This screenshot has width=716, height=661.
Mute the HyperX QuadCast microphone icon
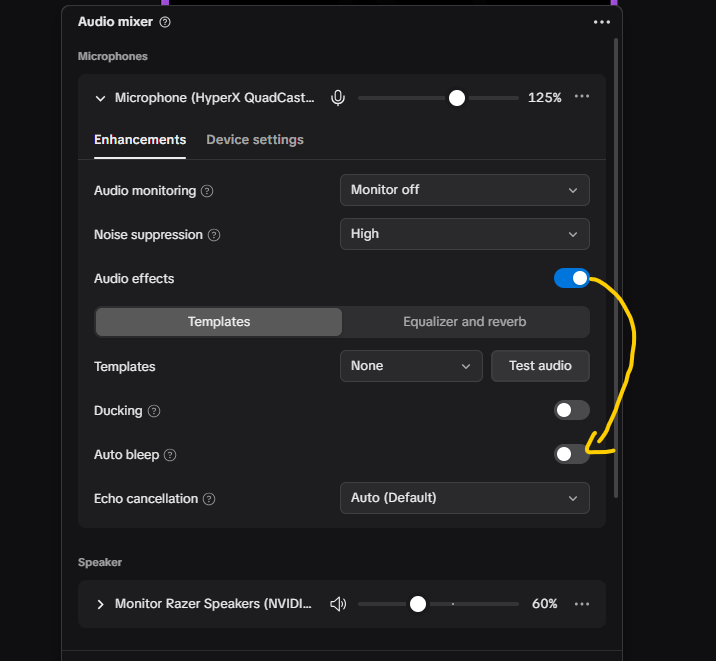point(338,98)
